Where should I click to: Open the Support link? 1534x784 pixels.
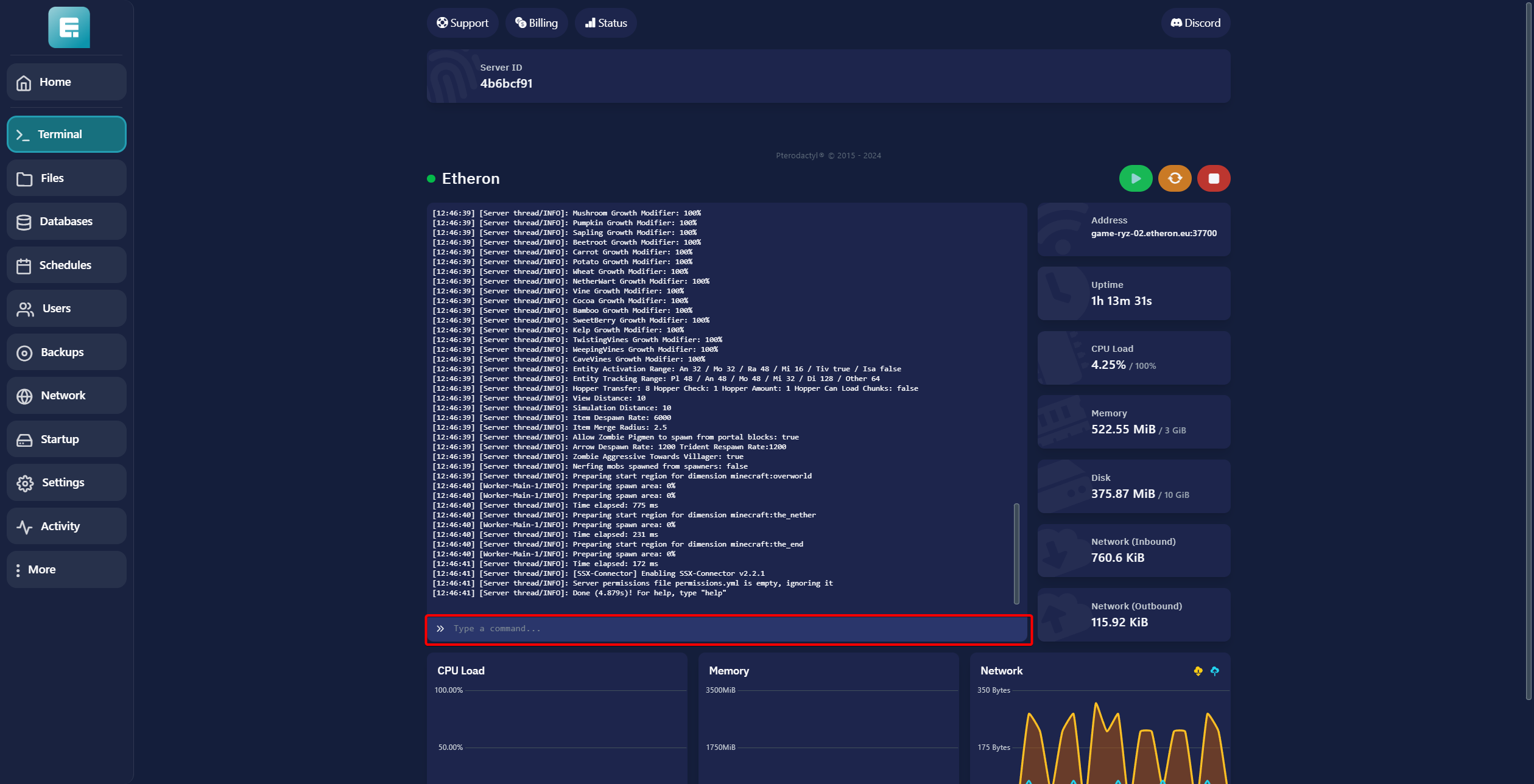point(462,23)
